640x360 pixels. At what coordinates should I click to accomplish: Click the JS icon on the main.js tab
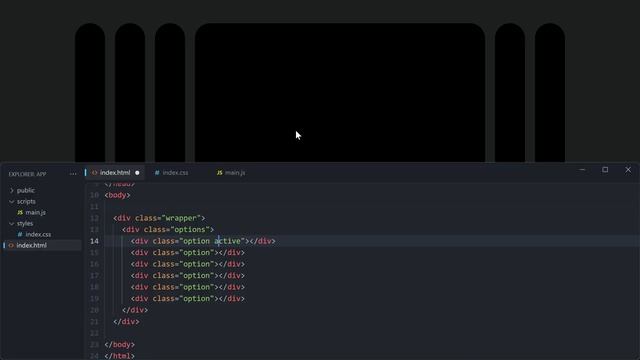tap(219, 173)
